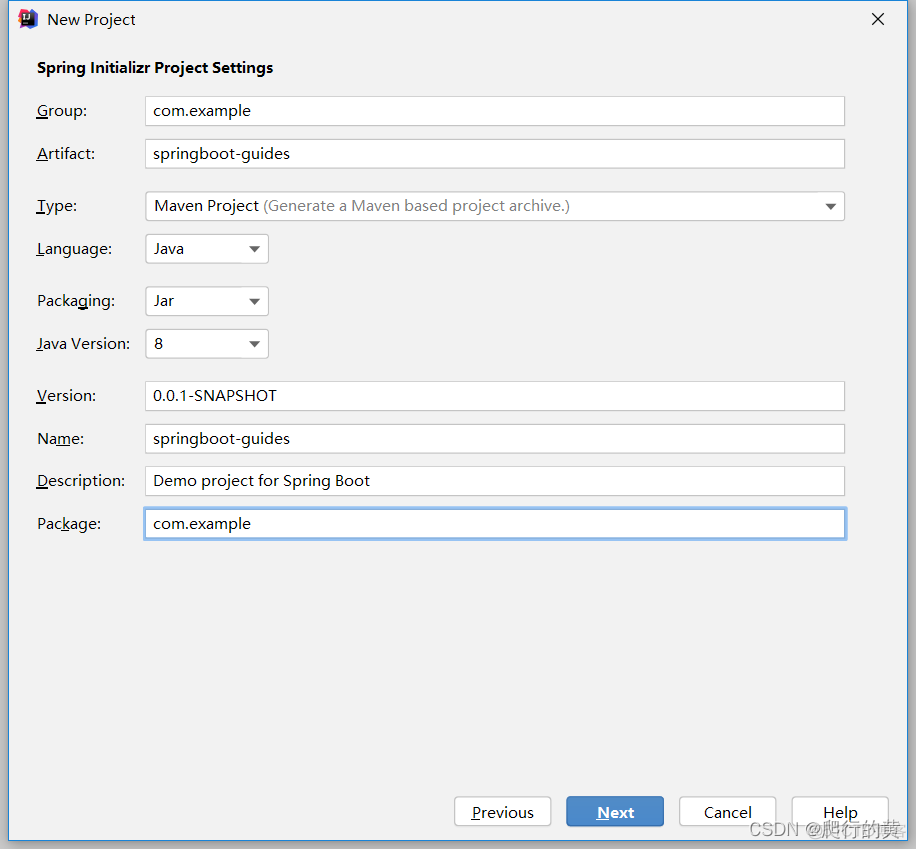Click the Type dropdown arrow
Image resolution: width=916 pixels, height=849 pixels.
[830, 207]
